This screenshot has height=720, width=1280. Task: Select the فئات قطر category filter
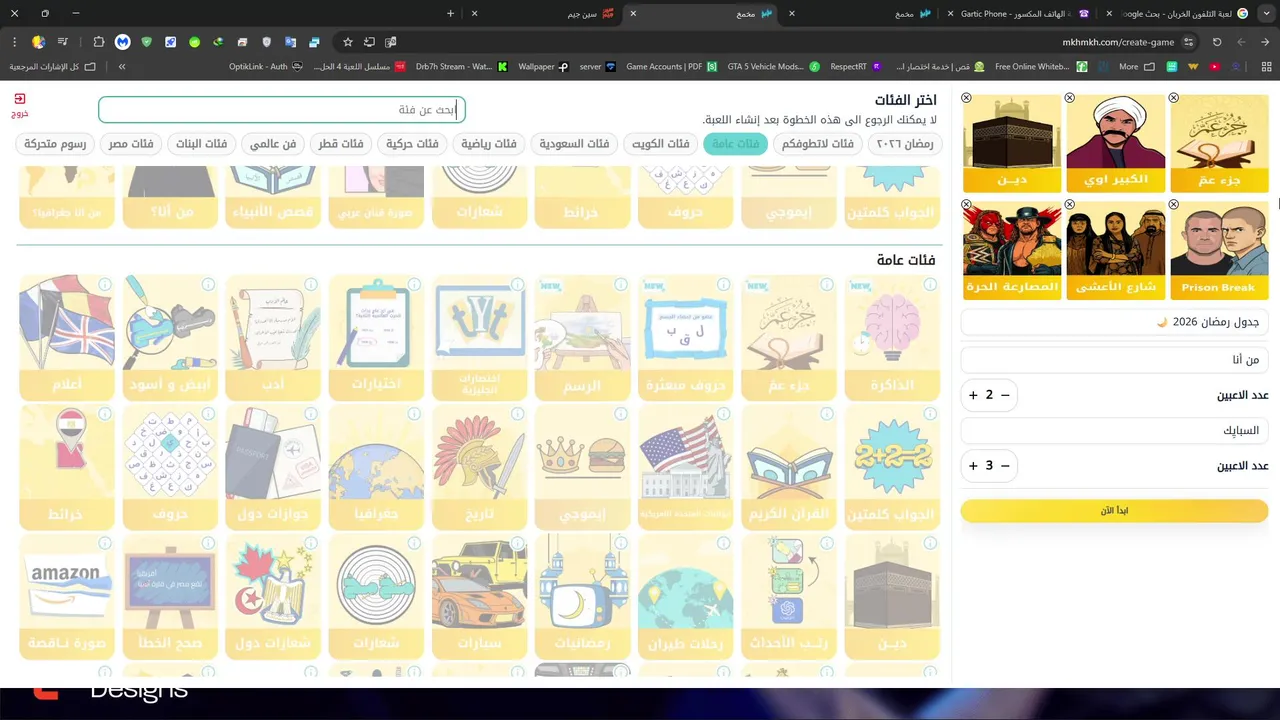[341, 144]
